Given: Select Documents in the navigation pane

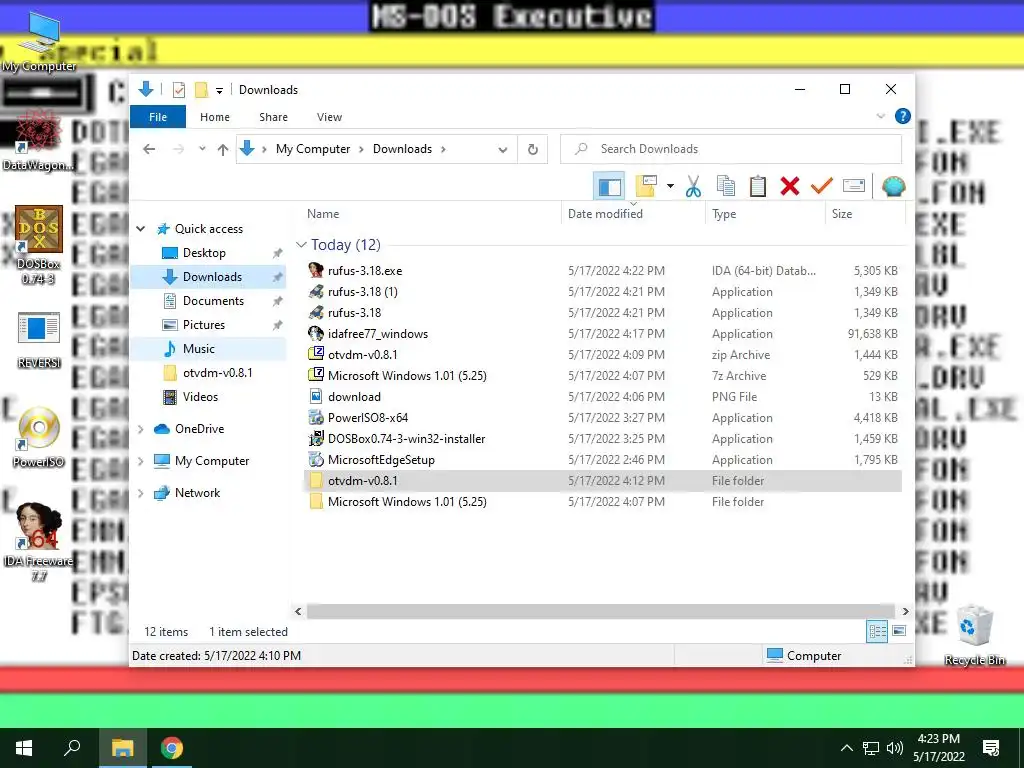Looking at the screenshot, I should (213, 301).
